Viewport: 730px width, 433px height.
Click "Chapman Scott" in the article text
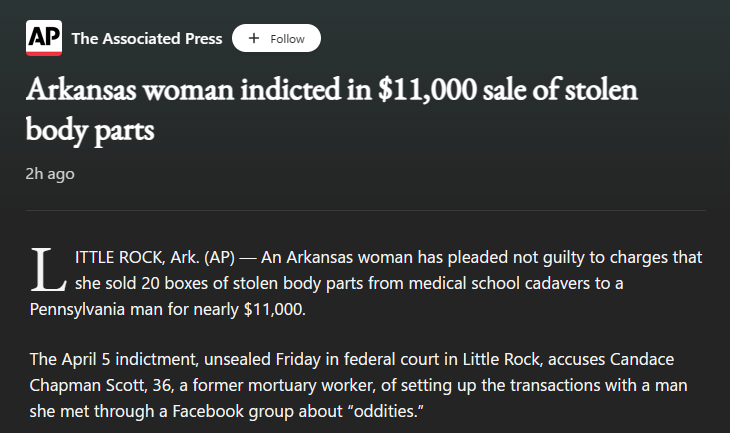point(78,386)
